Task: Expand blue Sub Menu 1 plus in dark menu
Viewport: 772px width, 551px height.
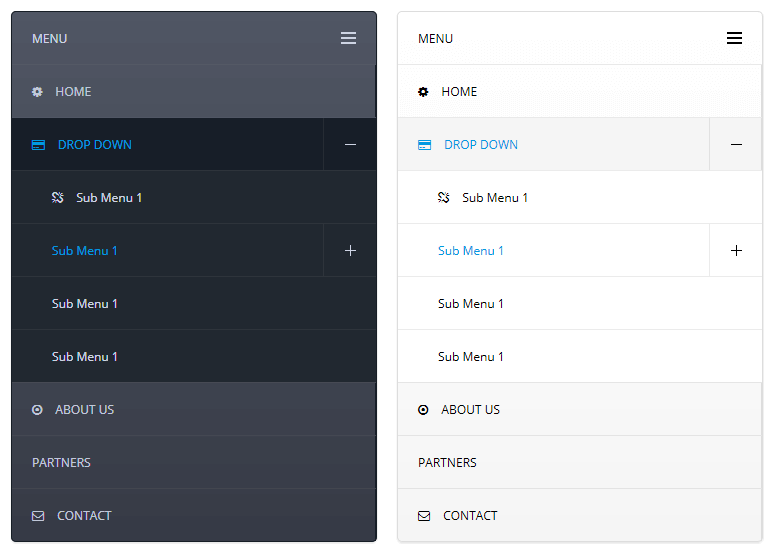Action: coord(350,251)
